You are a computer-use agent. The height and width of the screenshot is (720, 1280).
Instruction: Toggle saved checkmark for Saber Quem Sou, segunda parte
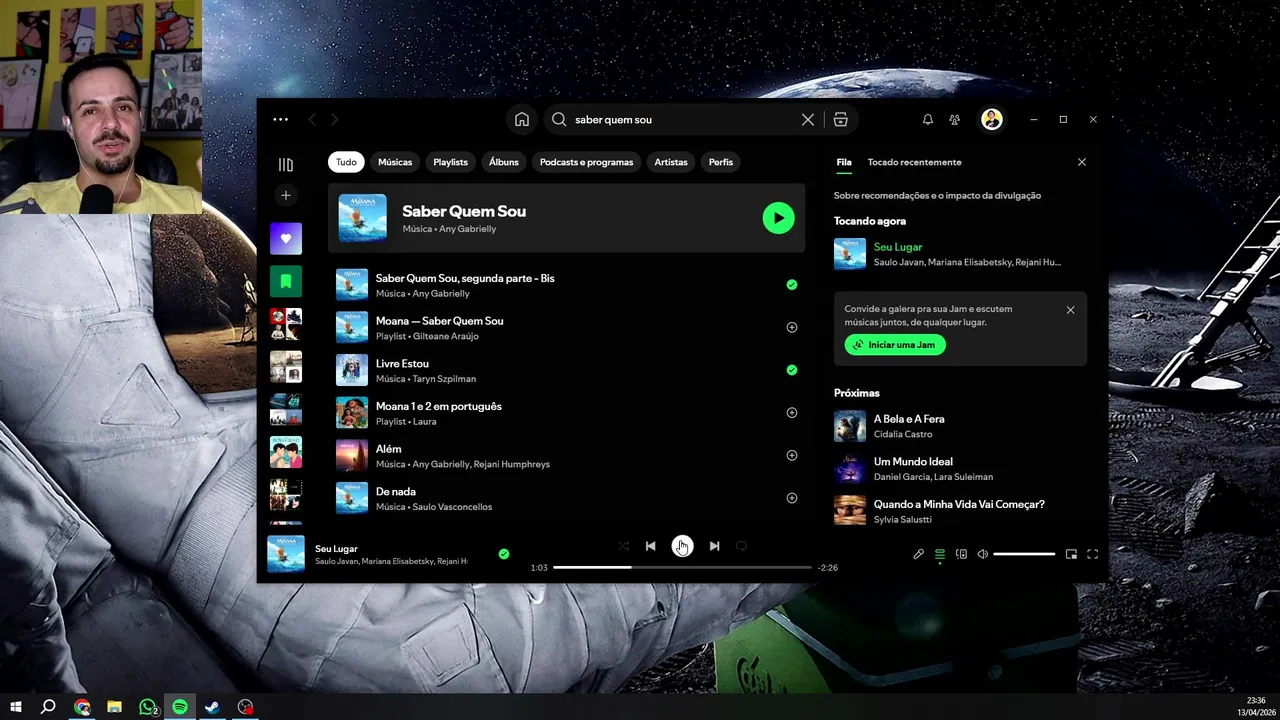pos(792,285)
